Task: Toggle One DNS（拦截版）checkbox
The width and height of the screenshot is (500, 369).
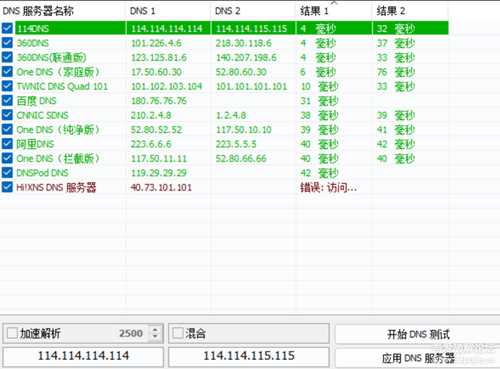Action: 7,158
